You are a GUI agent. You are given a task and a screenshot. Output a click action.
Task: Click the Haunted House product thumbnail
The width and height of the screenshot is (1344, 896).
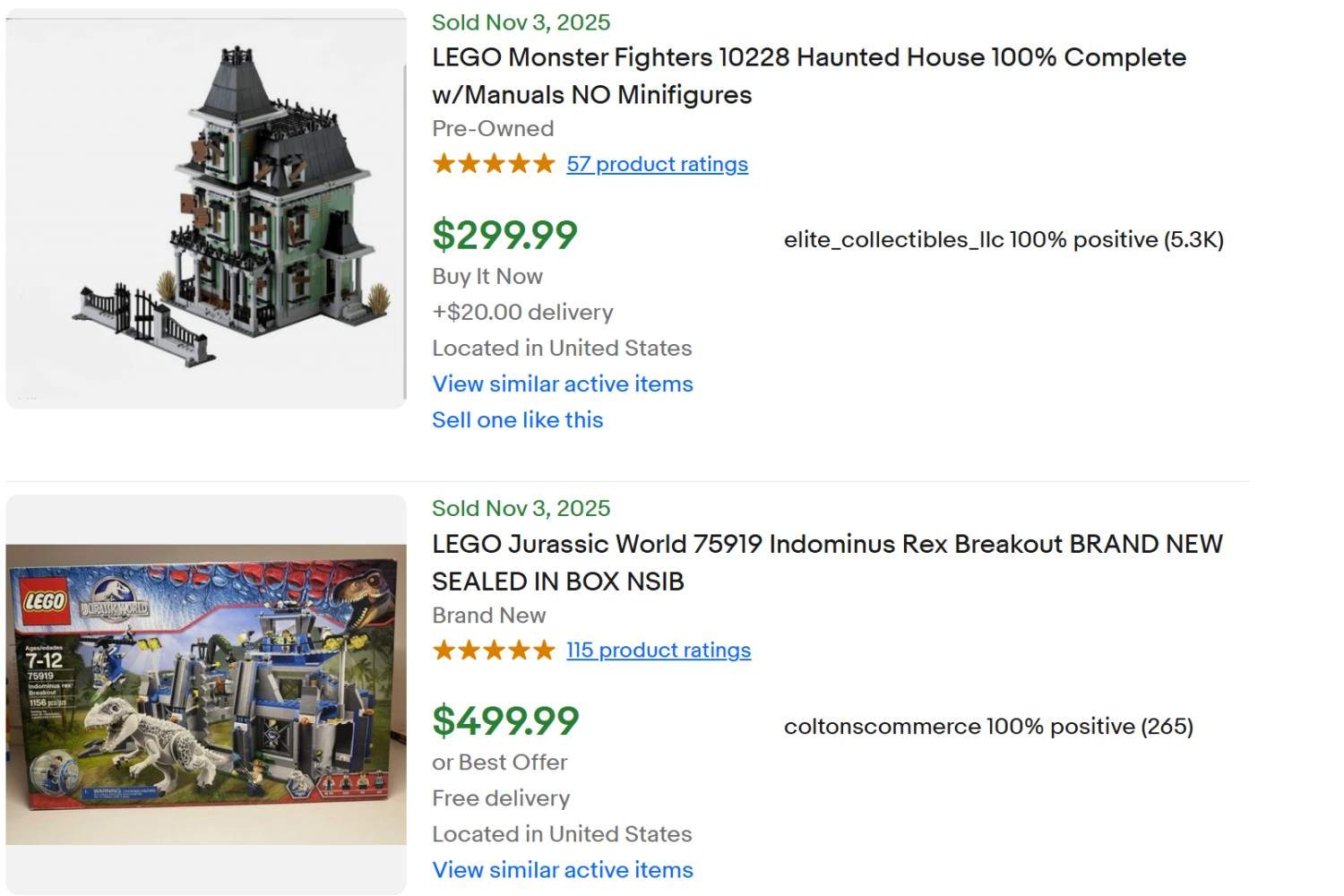click(204, 204)
